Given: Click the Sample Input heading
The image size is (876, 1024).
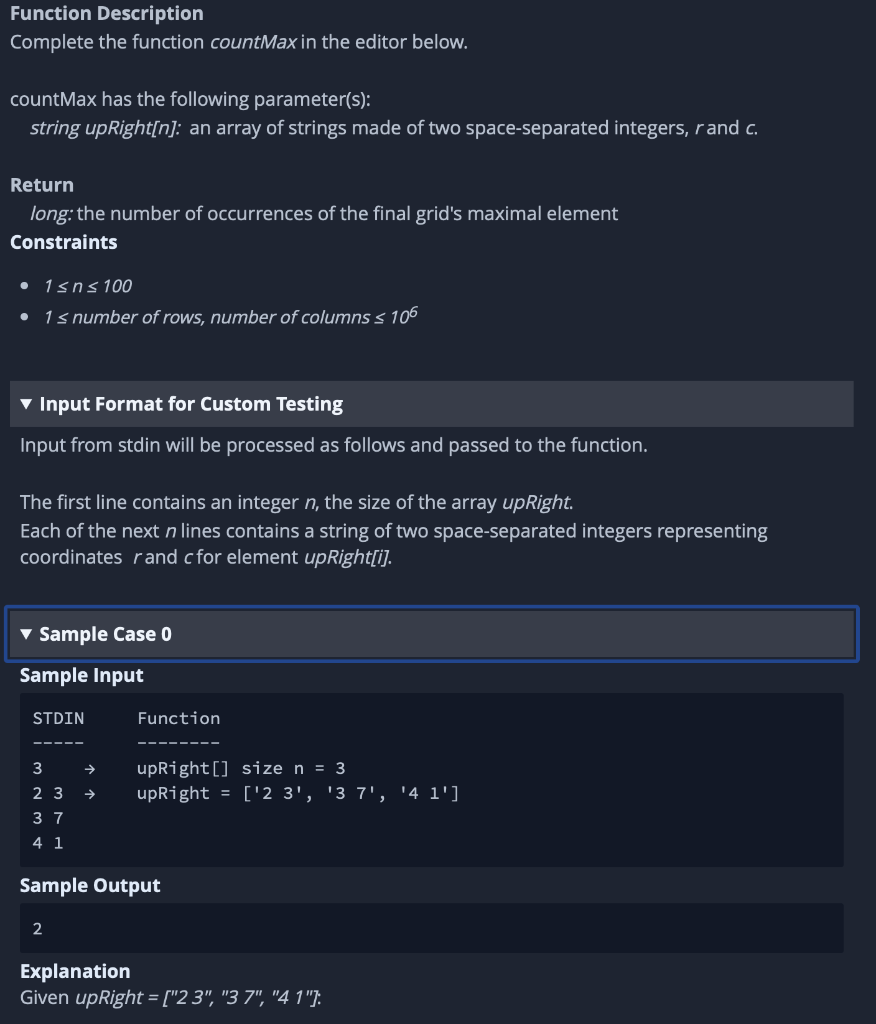Looking at the screenshot, I should [81, 675].
